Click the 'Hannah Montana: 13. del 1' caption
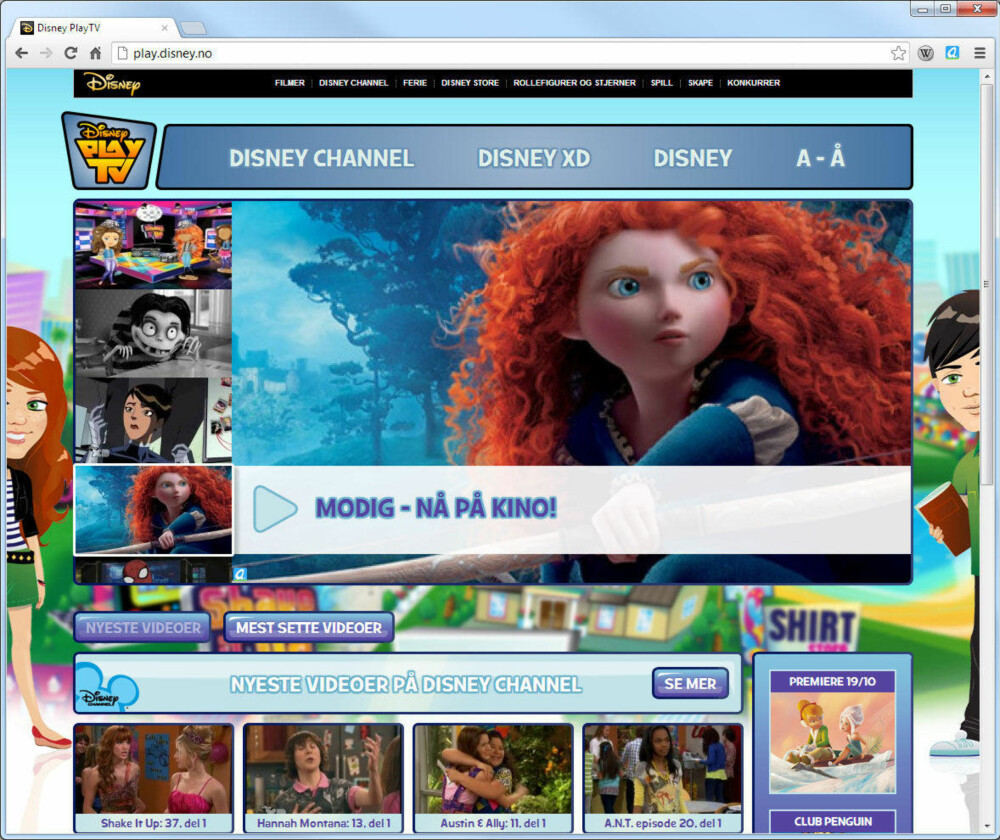This screenshot has width=1000, height=840. click(323, 823)
